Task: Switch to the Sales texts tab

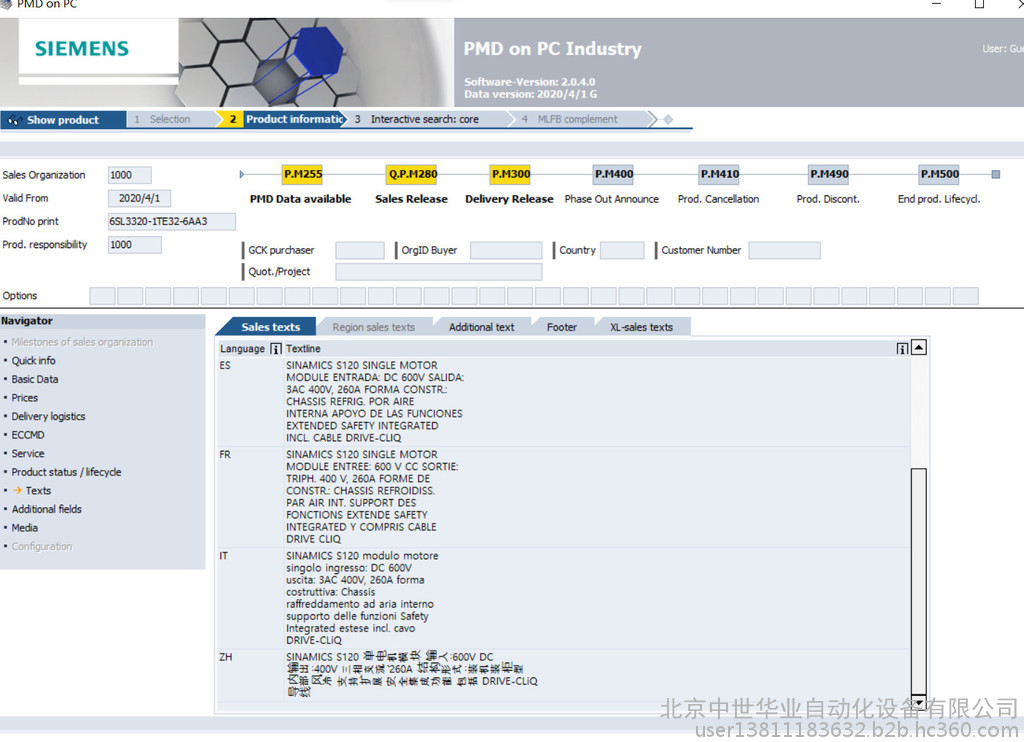Action: click(270, 327)
